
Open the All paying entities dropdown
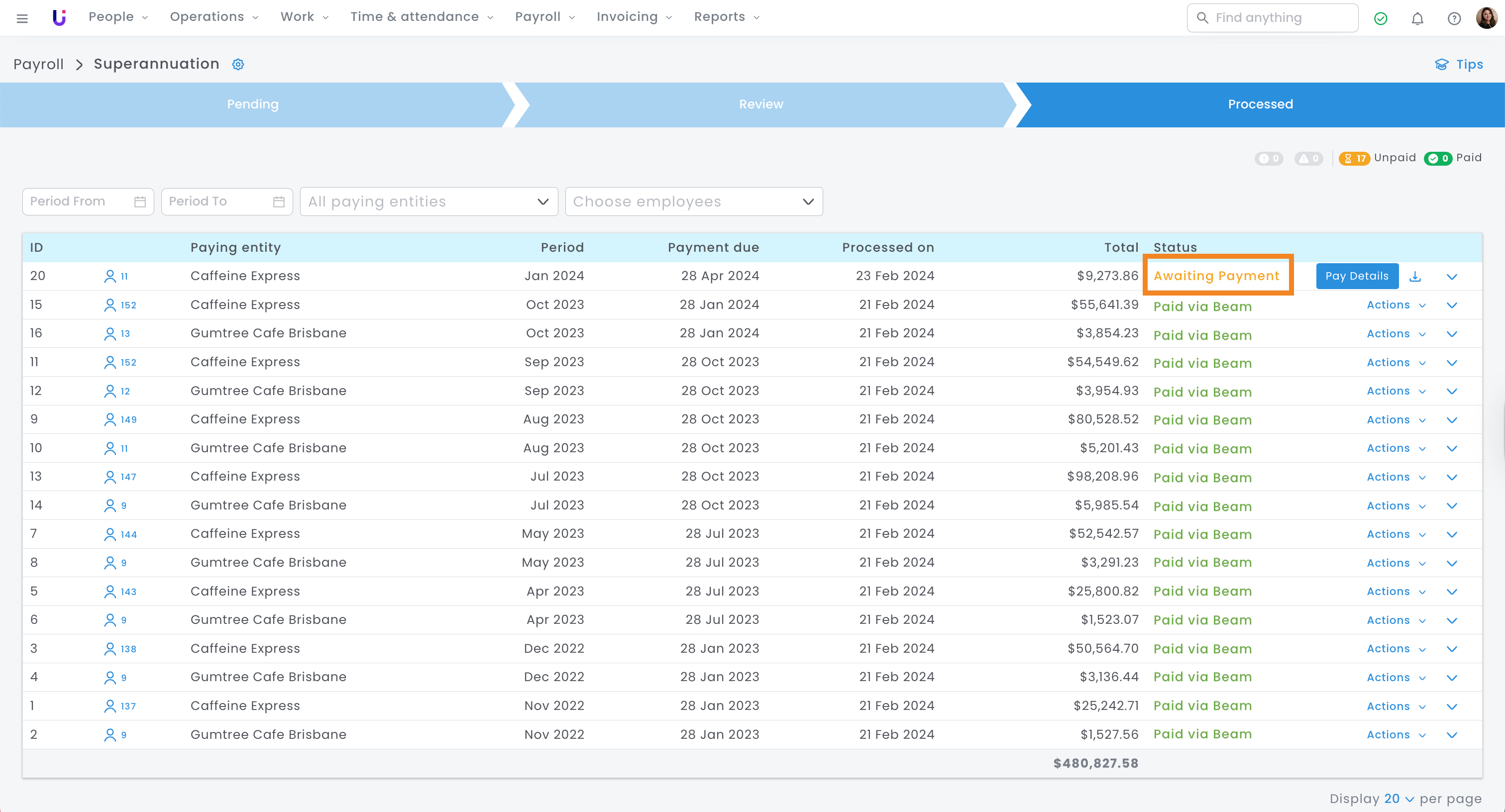click(x=428, y=202)
